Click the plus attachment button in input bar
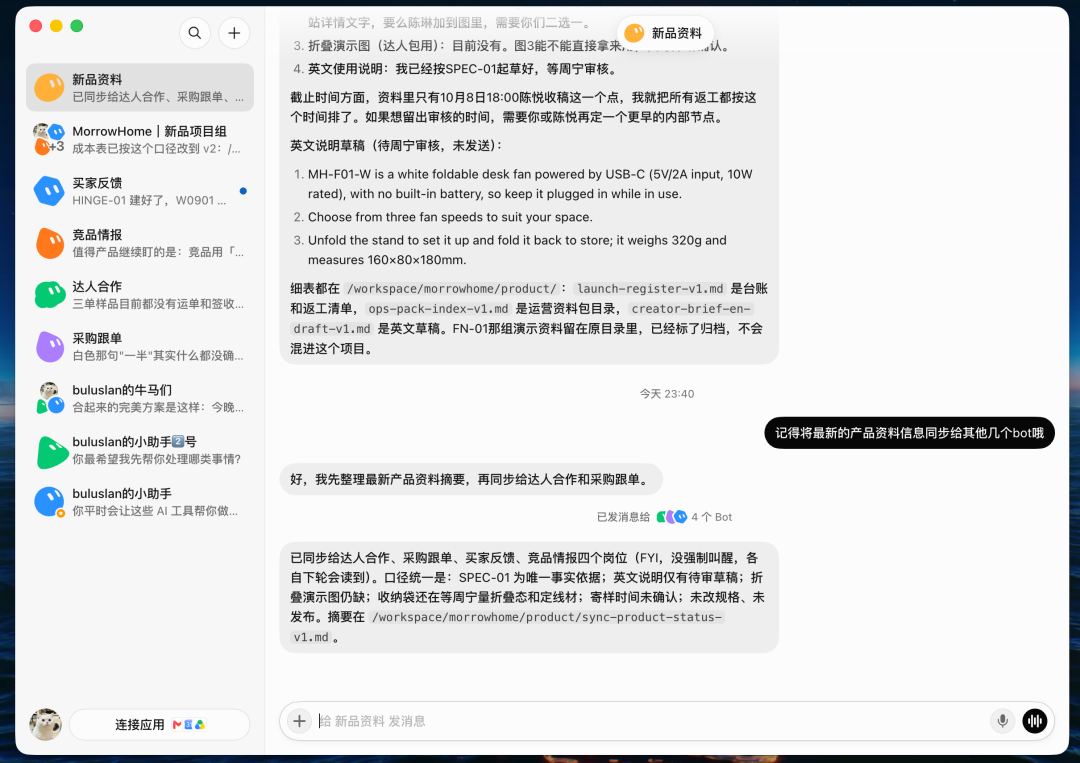This screenshot has height=763, width=1080. click(299, 721)
